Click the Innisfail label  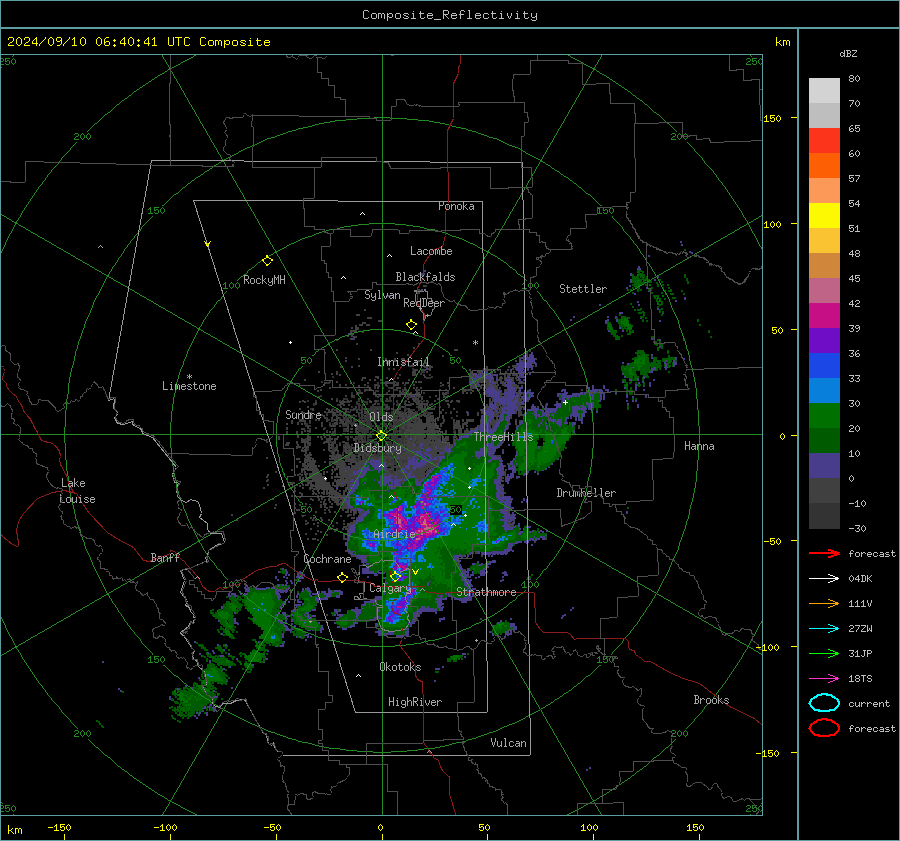tap(403, 362)
